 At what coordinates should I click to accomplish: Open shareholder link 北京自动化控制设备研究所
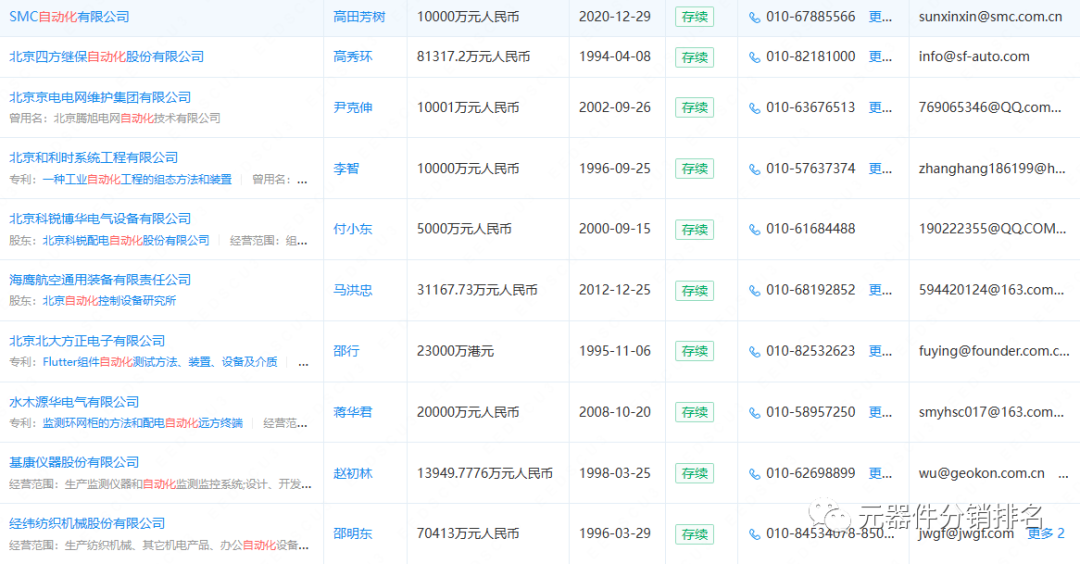coord(110,301)
